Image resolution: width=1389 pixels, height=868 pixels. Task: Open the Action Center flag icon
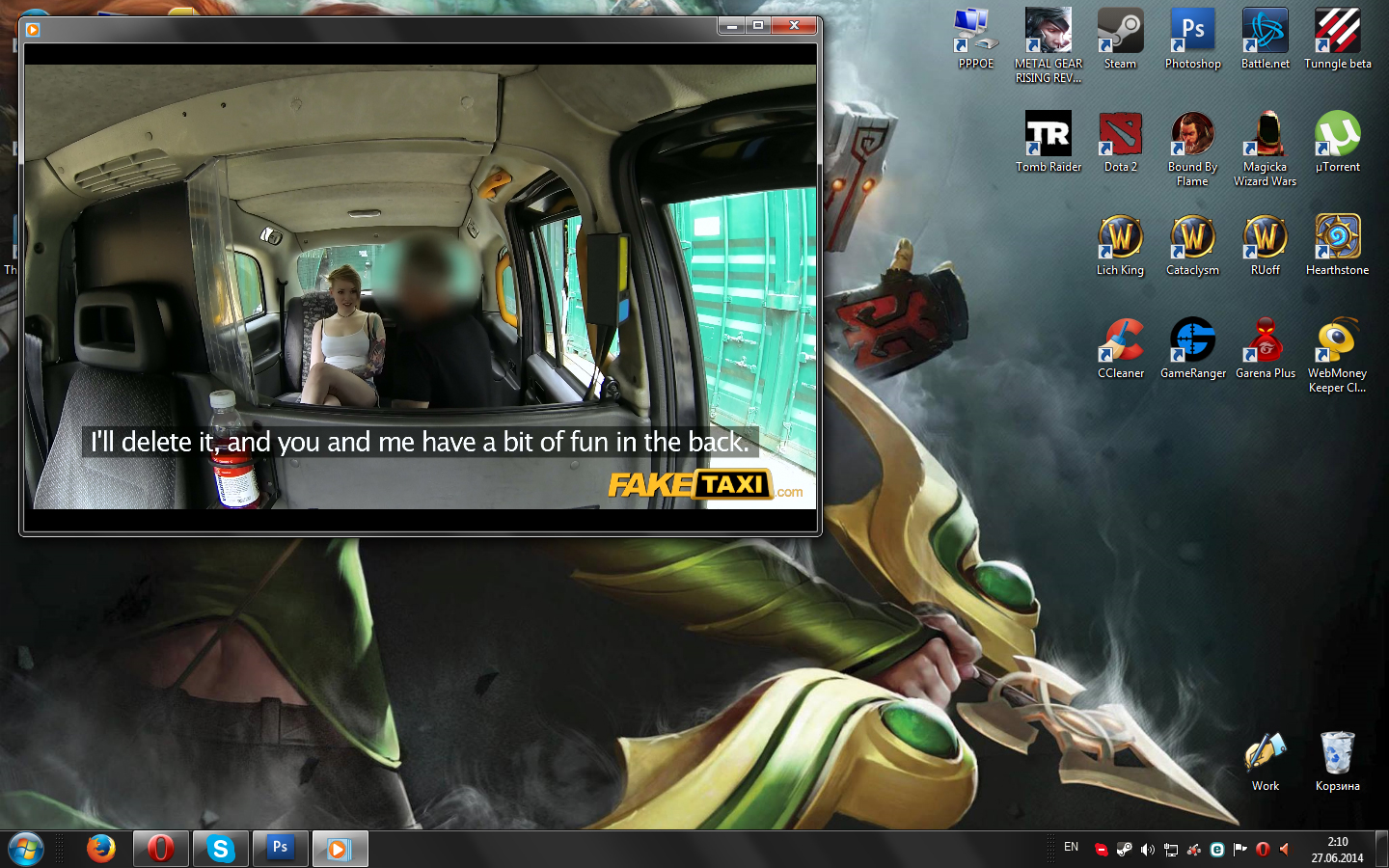pyautogui.click(x=1240, y=850)
